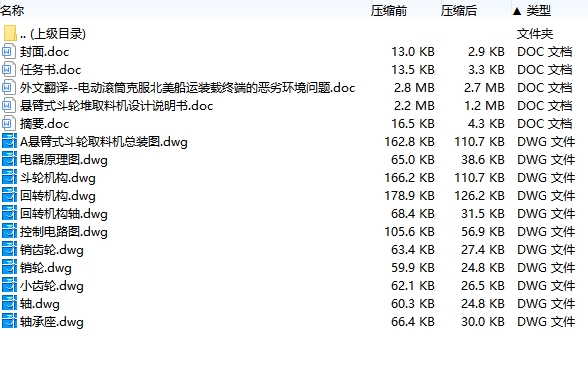Select the 外文翻译--电动滚筒 file name

188,88
